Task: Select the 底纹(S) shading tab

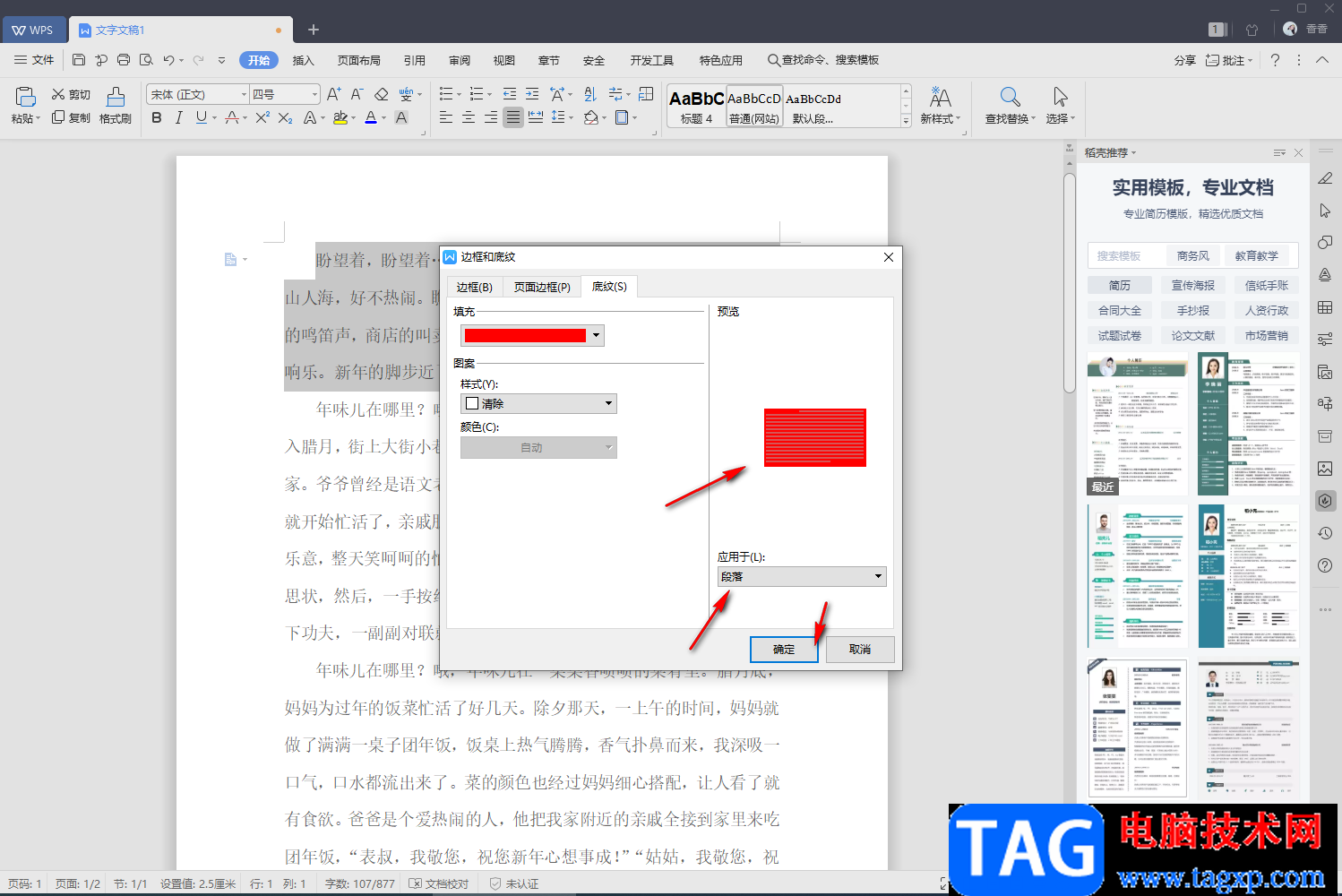Action: 609,287
